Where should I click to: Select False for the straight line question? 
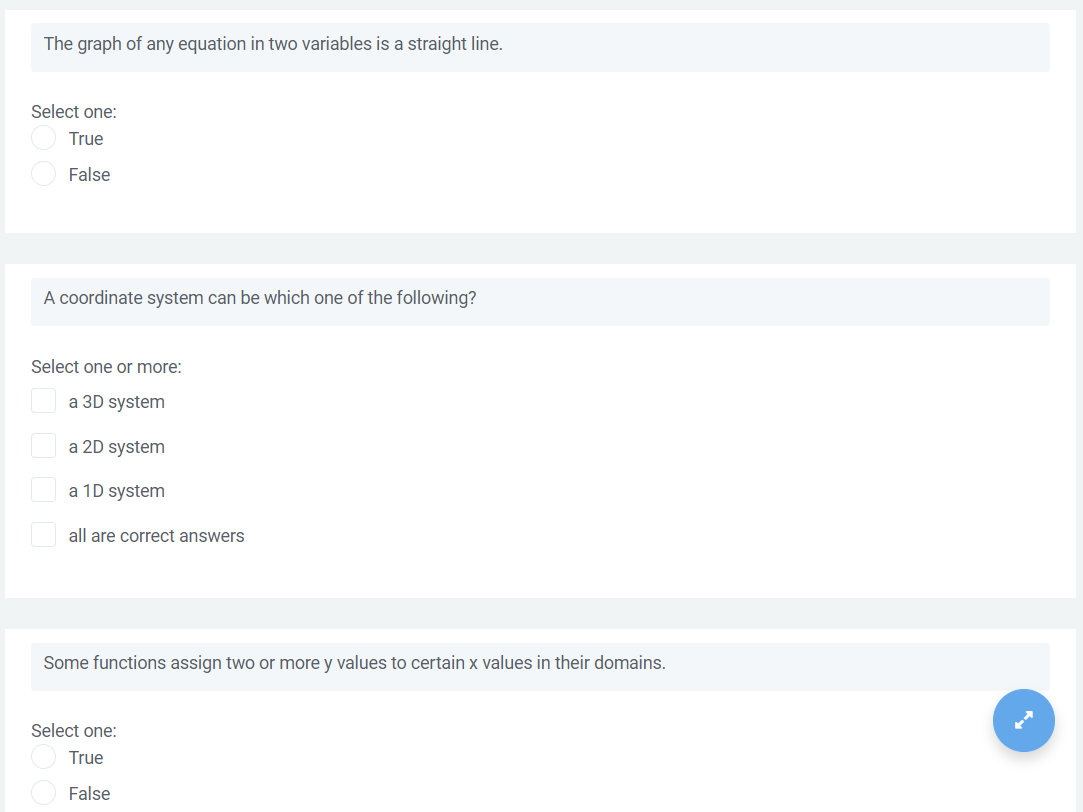pos(43,173)
